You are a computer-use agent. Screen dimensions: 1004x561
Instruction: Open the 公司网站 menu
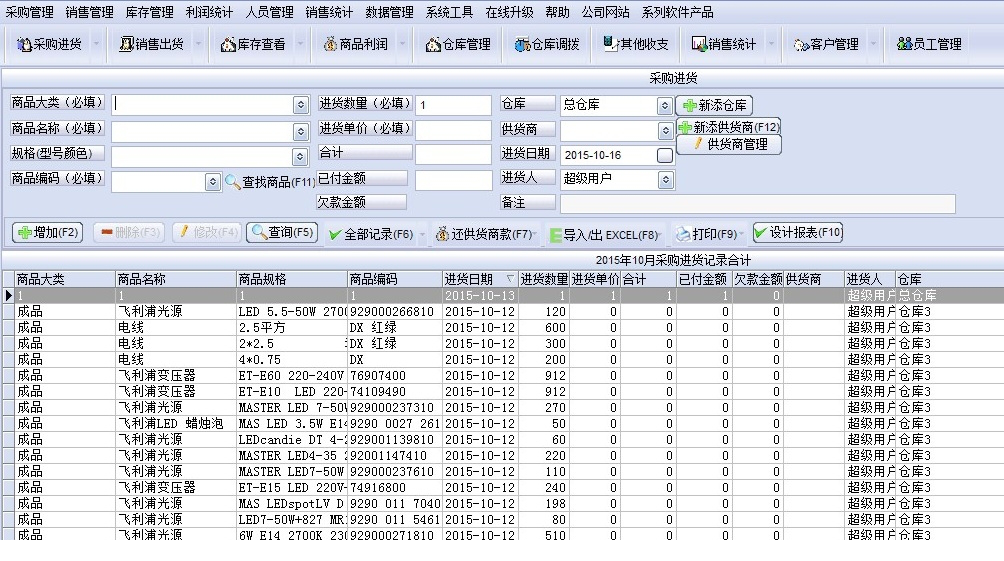tap(605, 12)
